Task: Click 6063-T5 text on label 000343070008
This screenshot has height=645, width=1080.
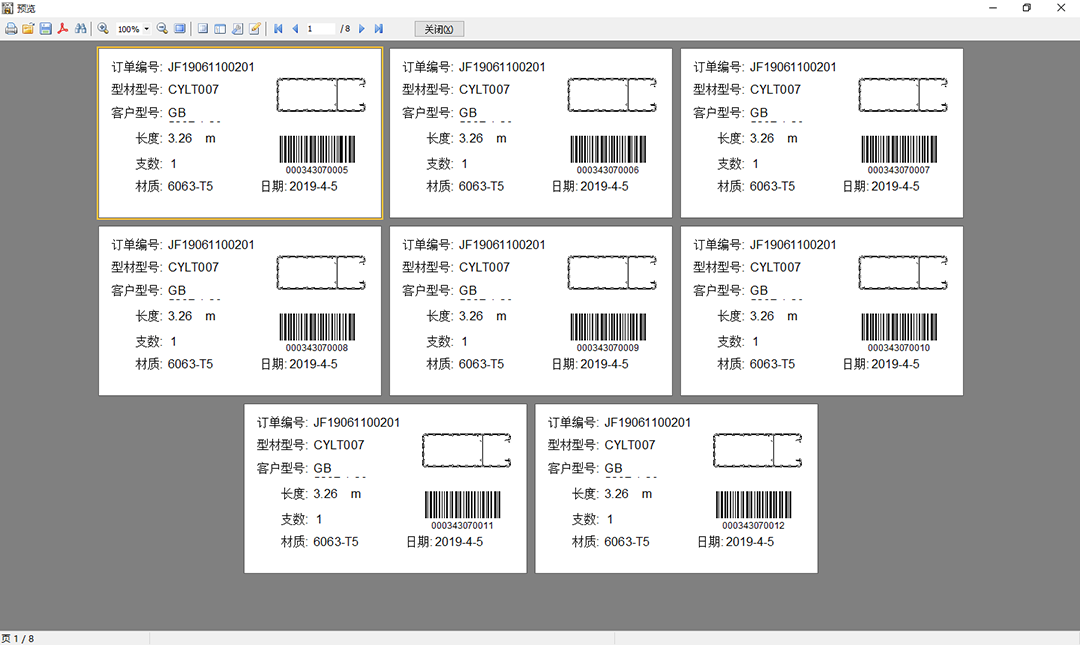Action: [190, 364]
